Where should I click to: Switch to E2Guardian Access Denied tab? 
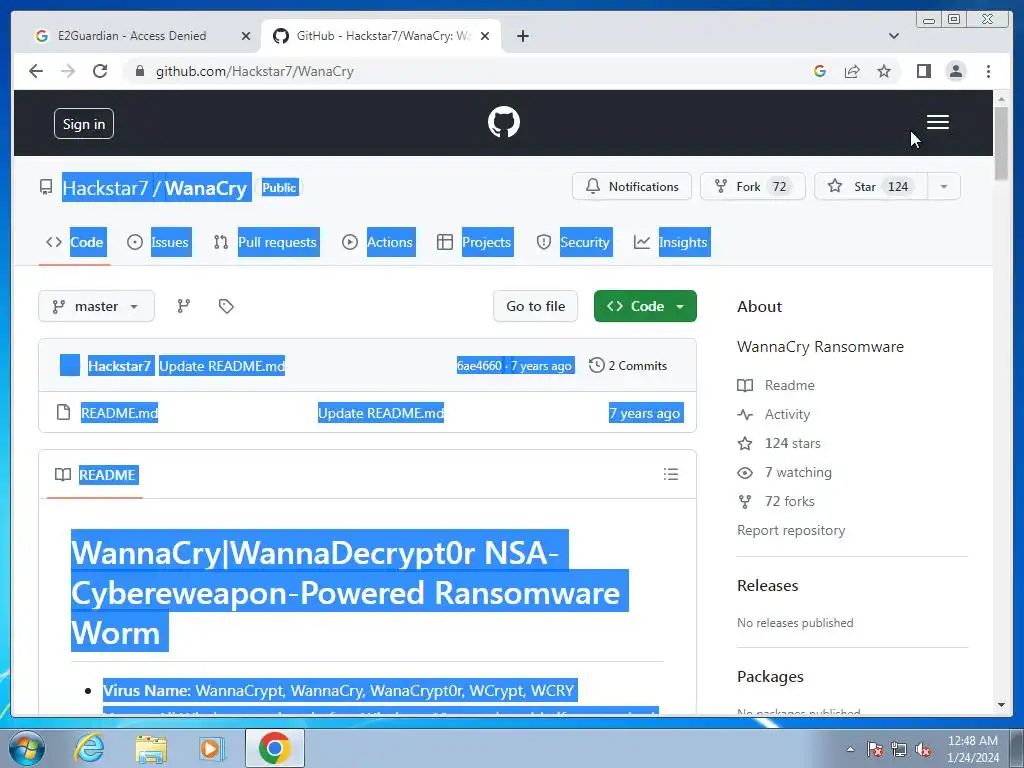click(x=133, y=36)
